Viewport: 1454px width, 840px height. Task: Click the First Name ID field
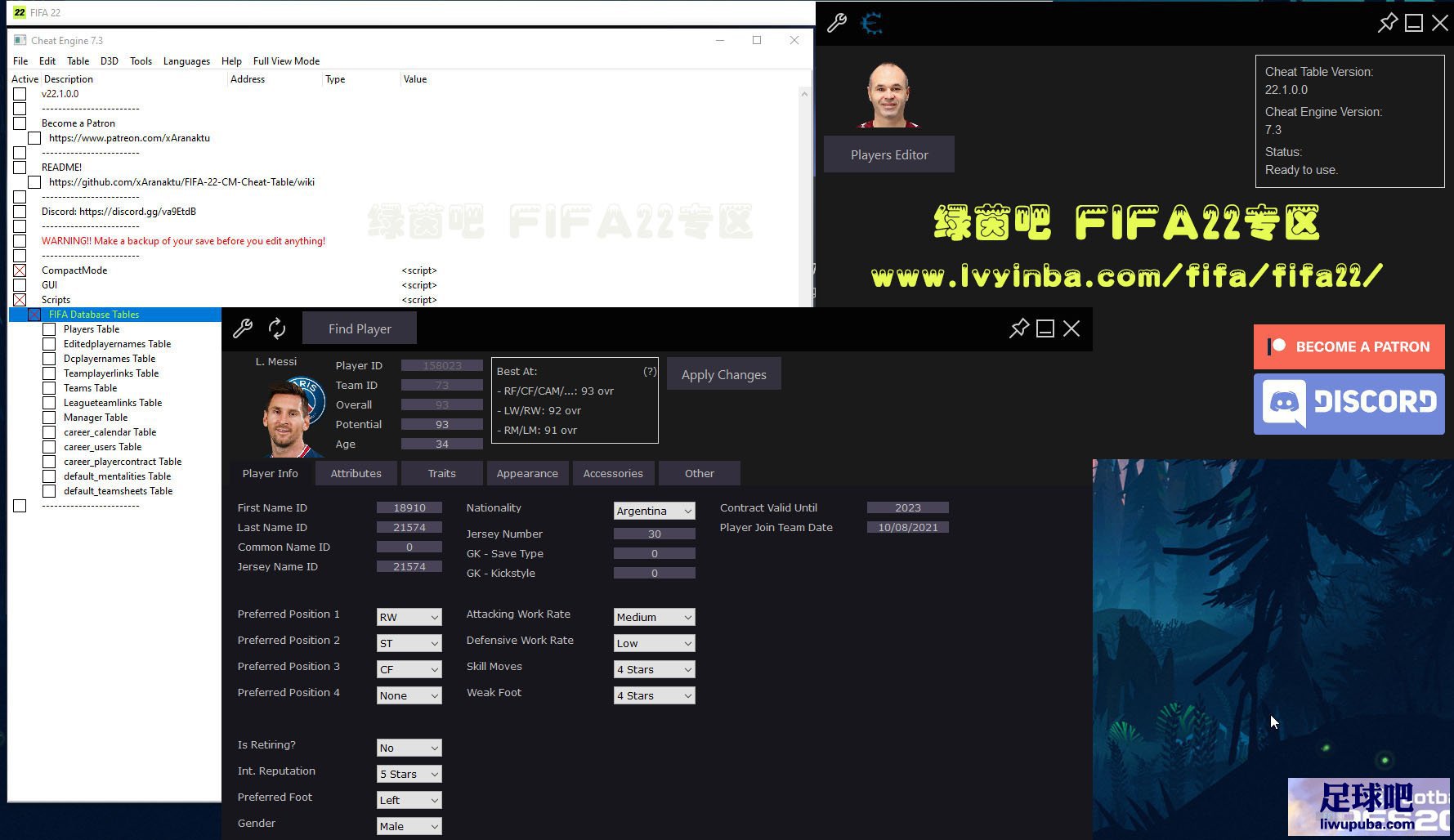tap(409, 507)
